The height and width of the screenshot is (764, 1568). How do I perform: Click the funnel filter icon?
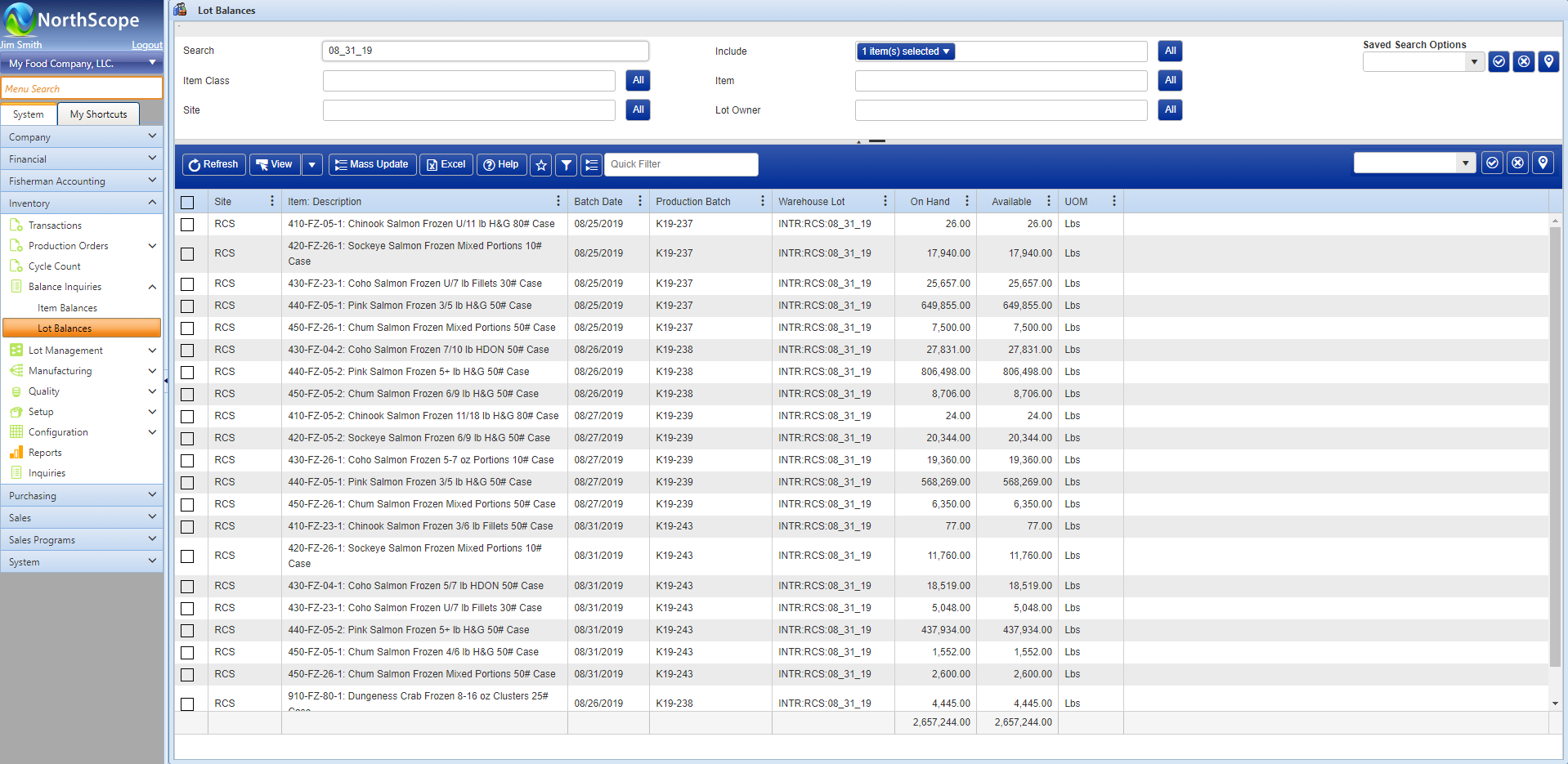(x=566, y=165)
